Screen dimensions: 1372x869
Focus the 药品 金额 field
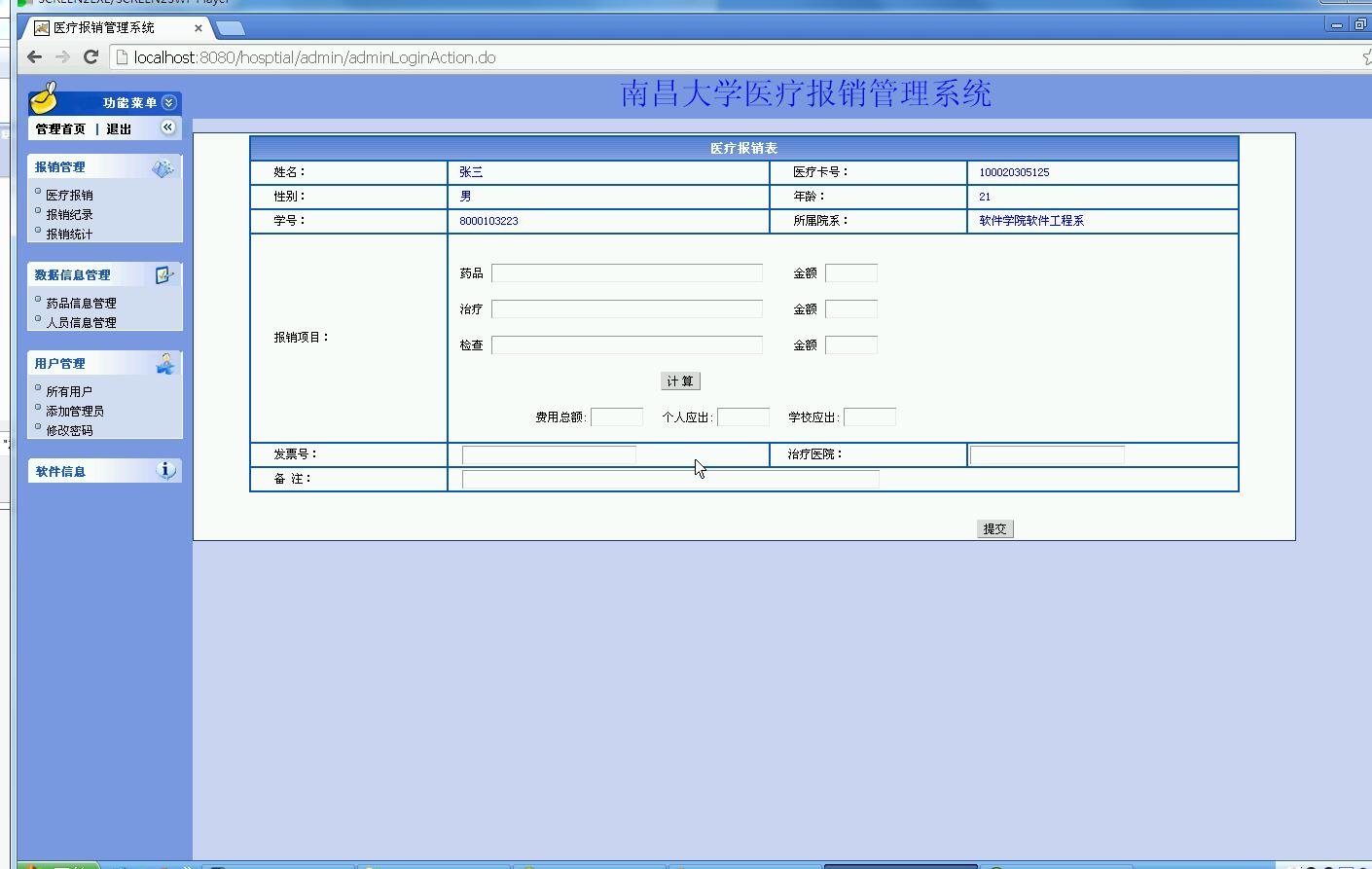[851, 273]
